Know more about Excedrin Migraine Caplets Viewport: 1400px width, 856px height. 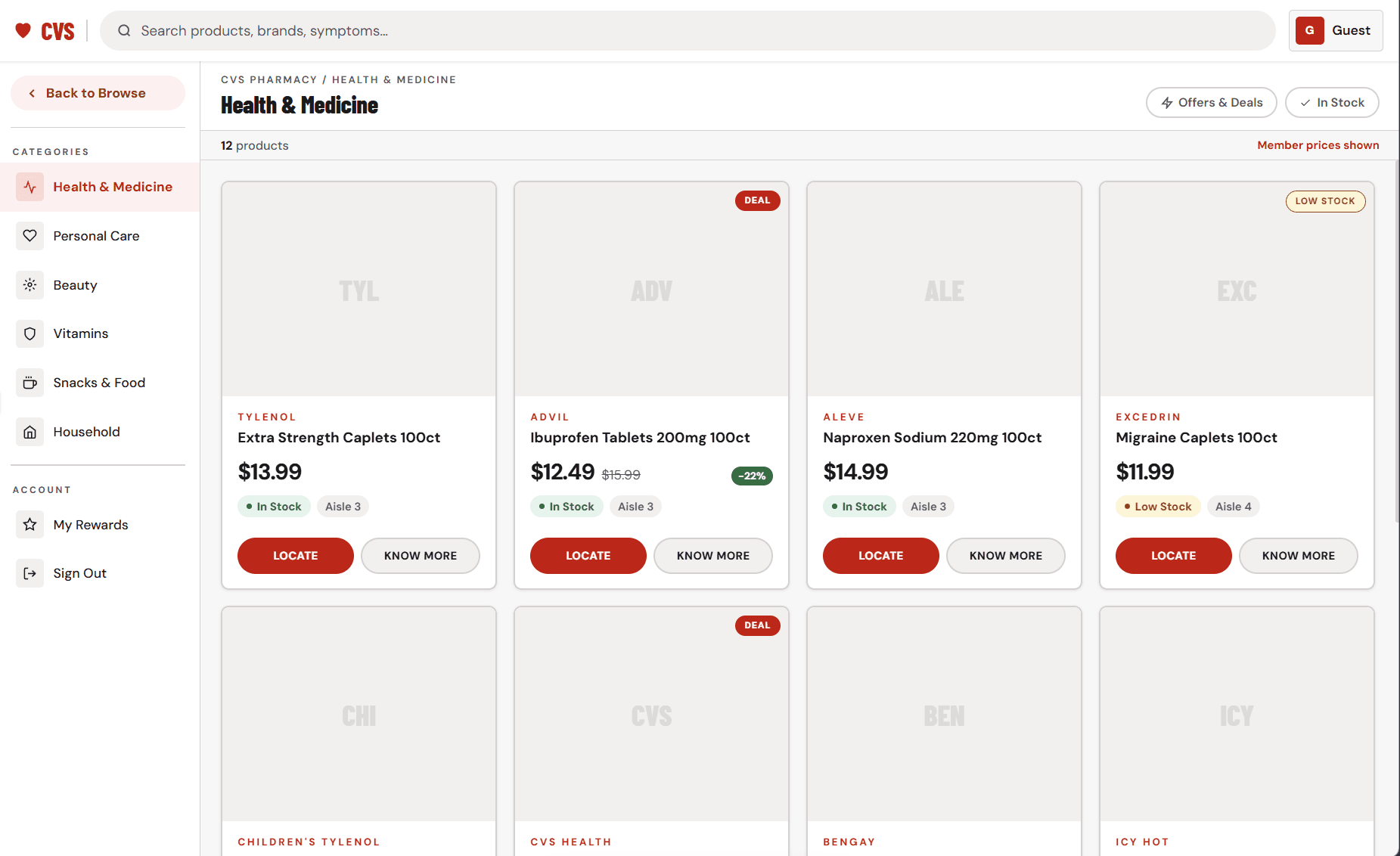1299,556
